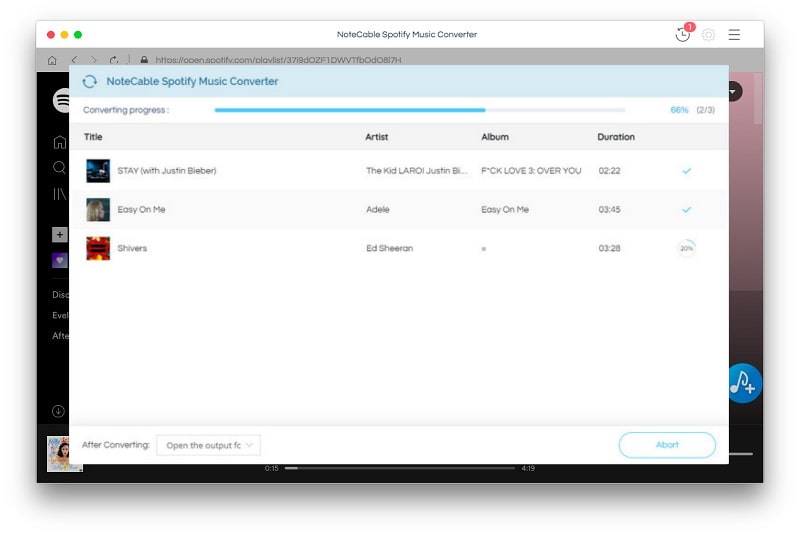Select the Easy On Me song title

tap(141, 210)
